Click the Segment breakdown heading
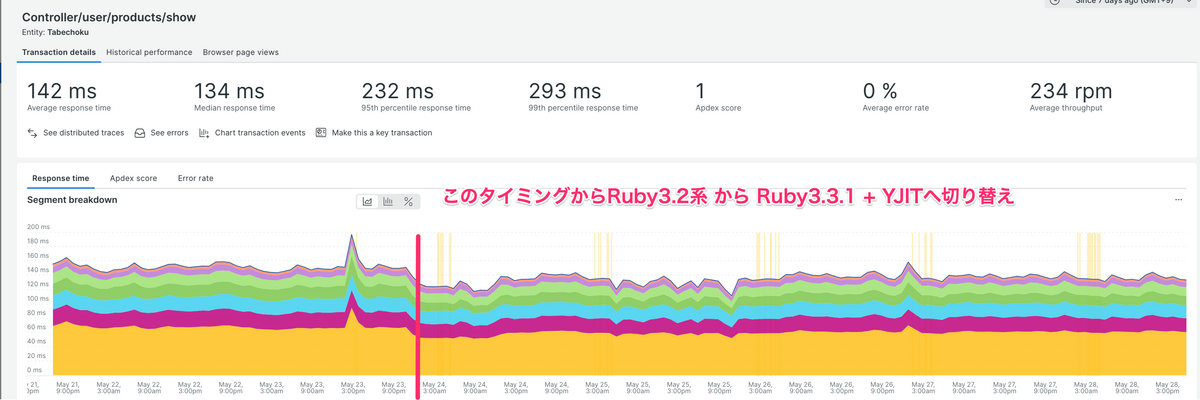Viewport: 1200px width, 400px height. click(x=72, y=200)
